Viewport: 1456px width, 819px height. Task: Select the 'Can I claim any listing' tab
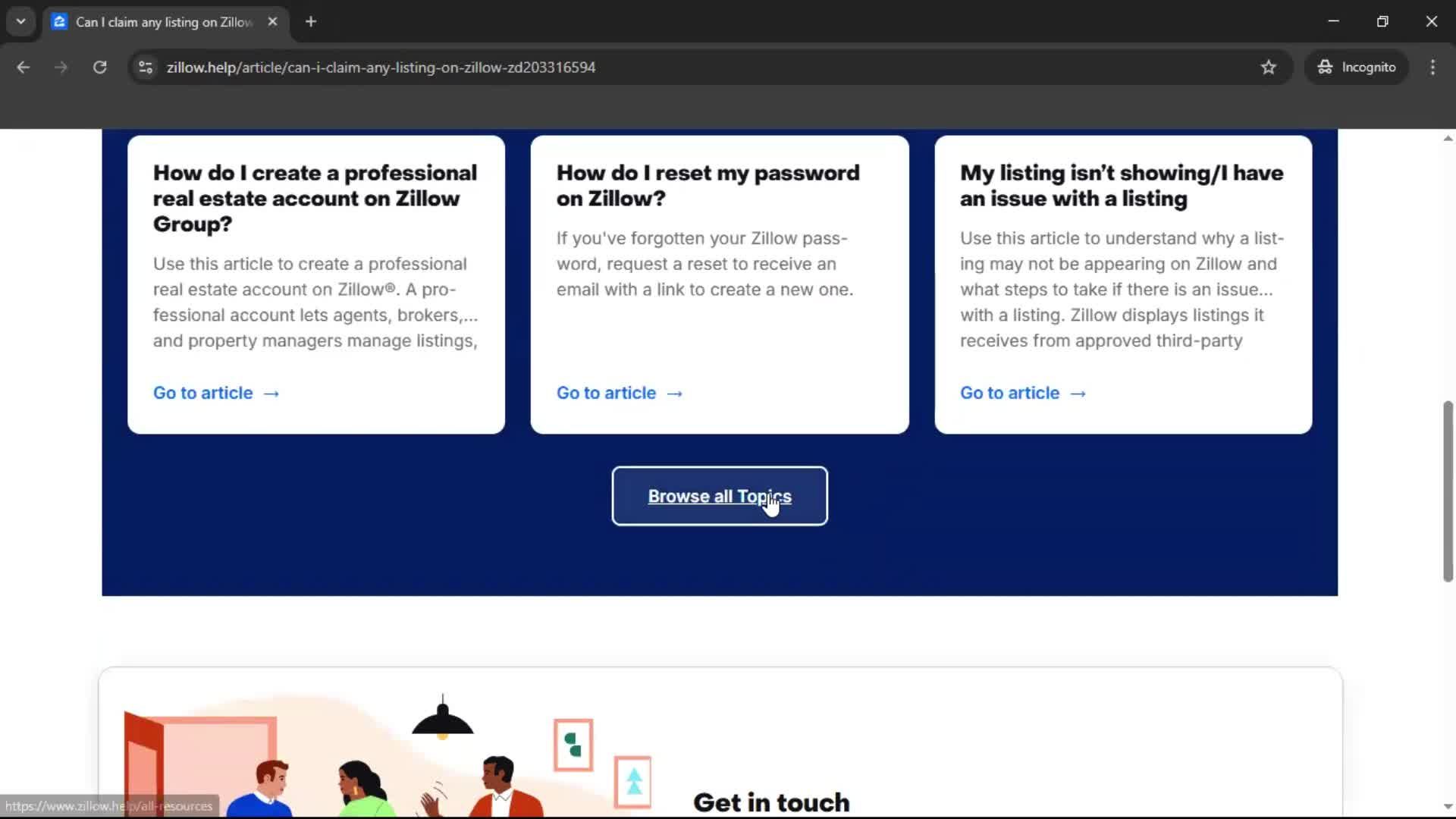point(152,22)
